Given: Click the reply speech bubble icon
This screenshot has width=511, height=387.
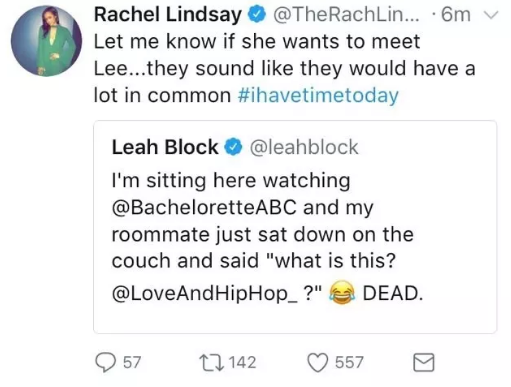Looking at the screenshot, I should click(x=106, y=363).
